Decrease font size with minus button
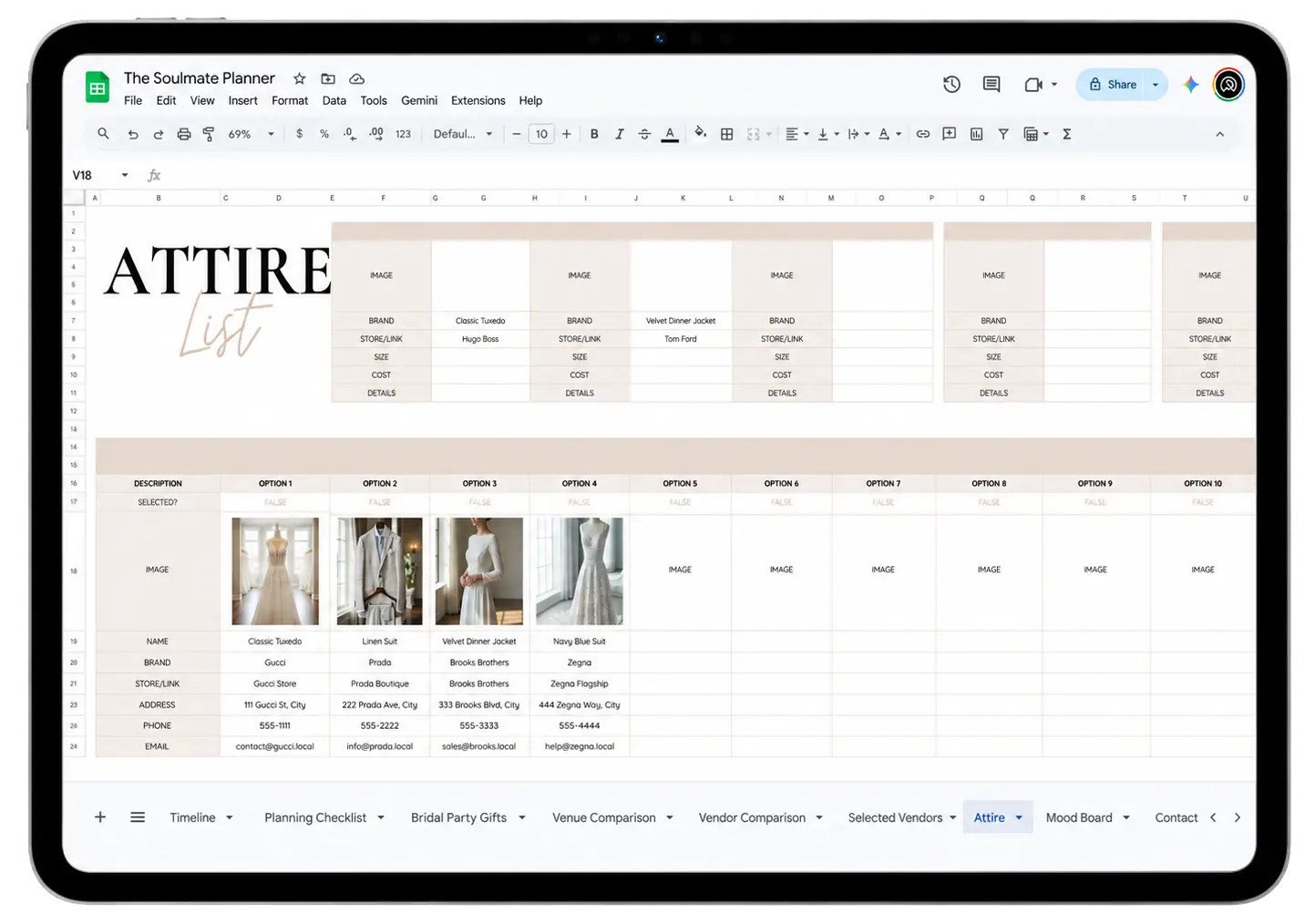 pyautogui.click(x=516, y=134)
